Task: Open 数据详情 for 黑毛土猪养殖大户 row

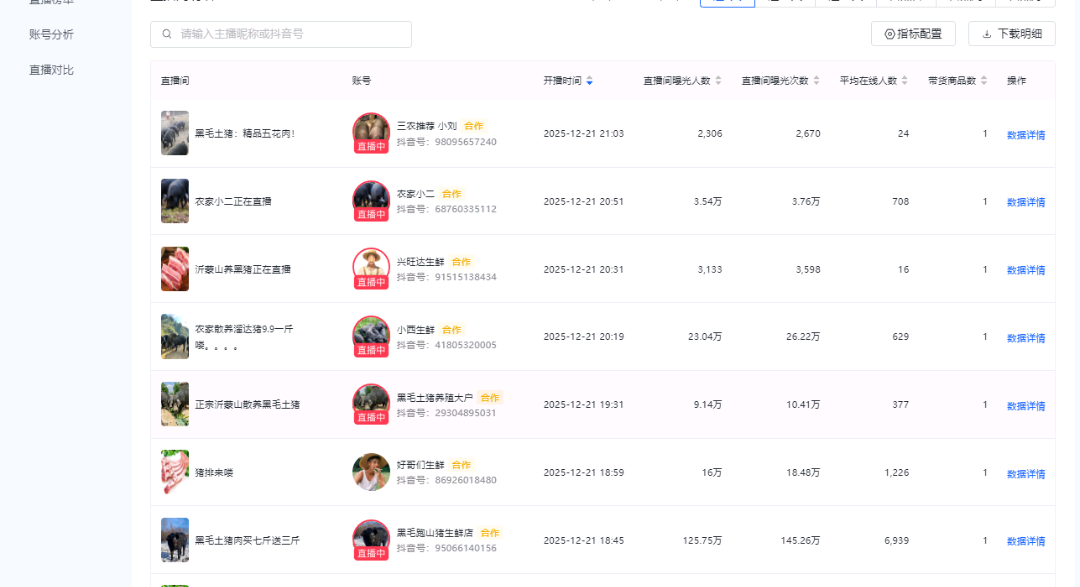Action: 1026,404
